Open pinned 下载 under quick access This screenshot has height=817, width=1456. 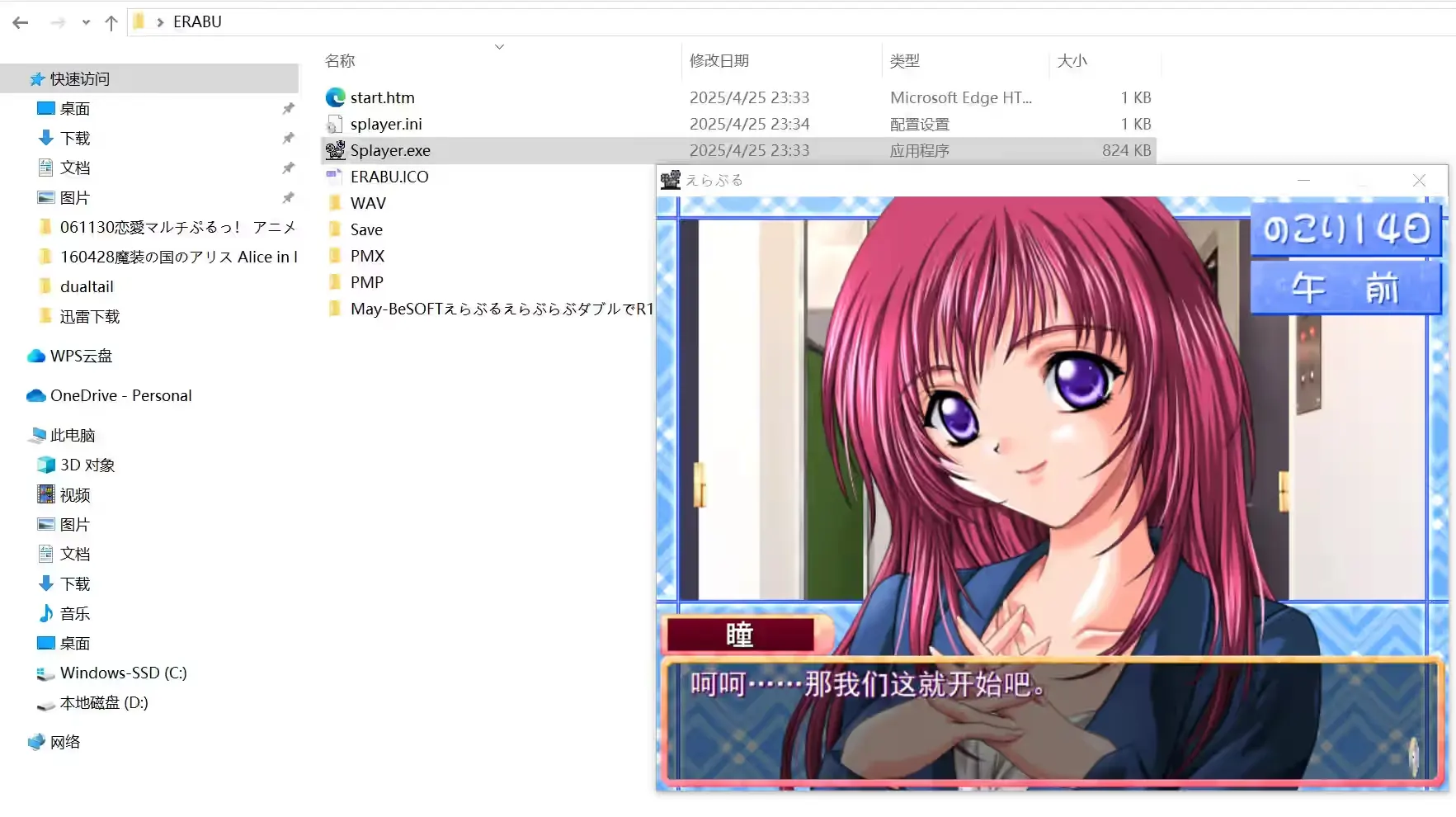tap(75, 139)
